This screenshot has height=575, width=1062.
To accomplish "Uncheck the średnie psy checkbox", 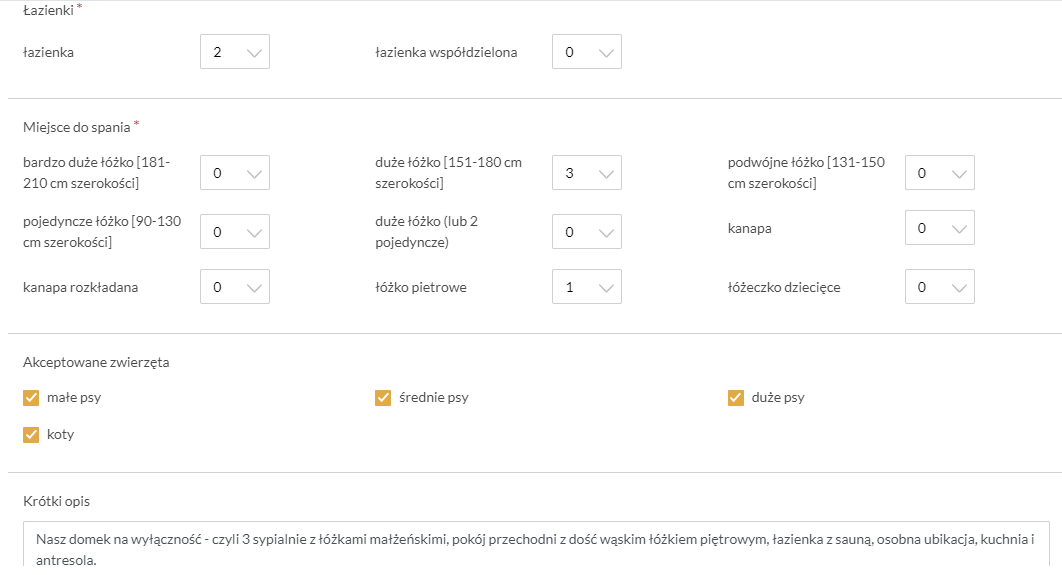I will (383, 398).
